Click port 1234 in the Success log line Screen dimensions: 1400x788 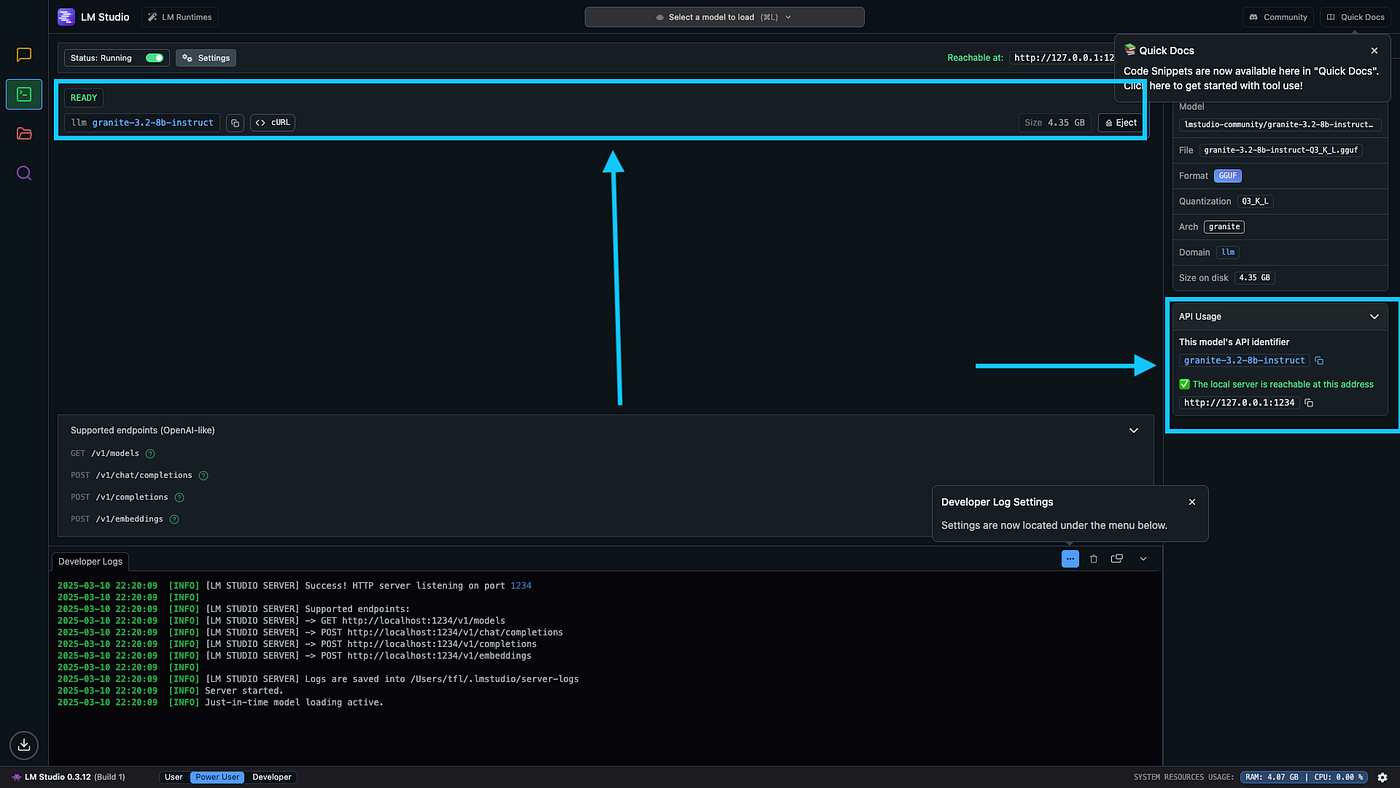(521, 586)
